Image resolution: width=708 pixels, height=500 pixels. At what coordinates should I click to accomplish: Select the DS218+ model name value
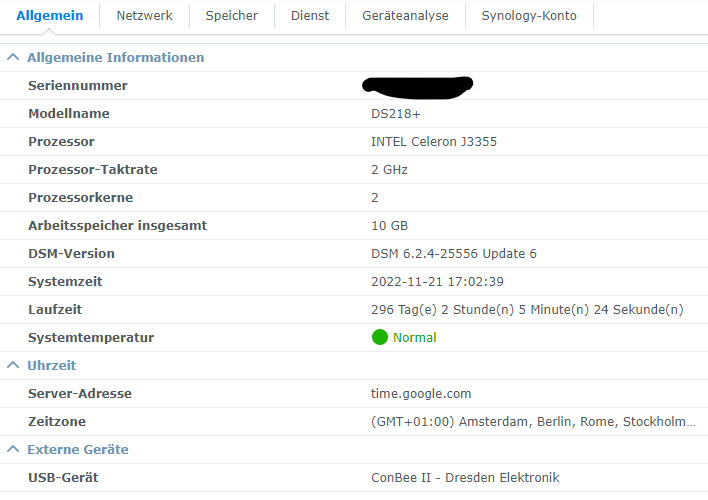(x=396, y=114)
